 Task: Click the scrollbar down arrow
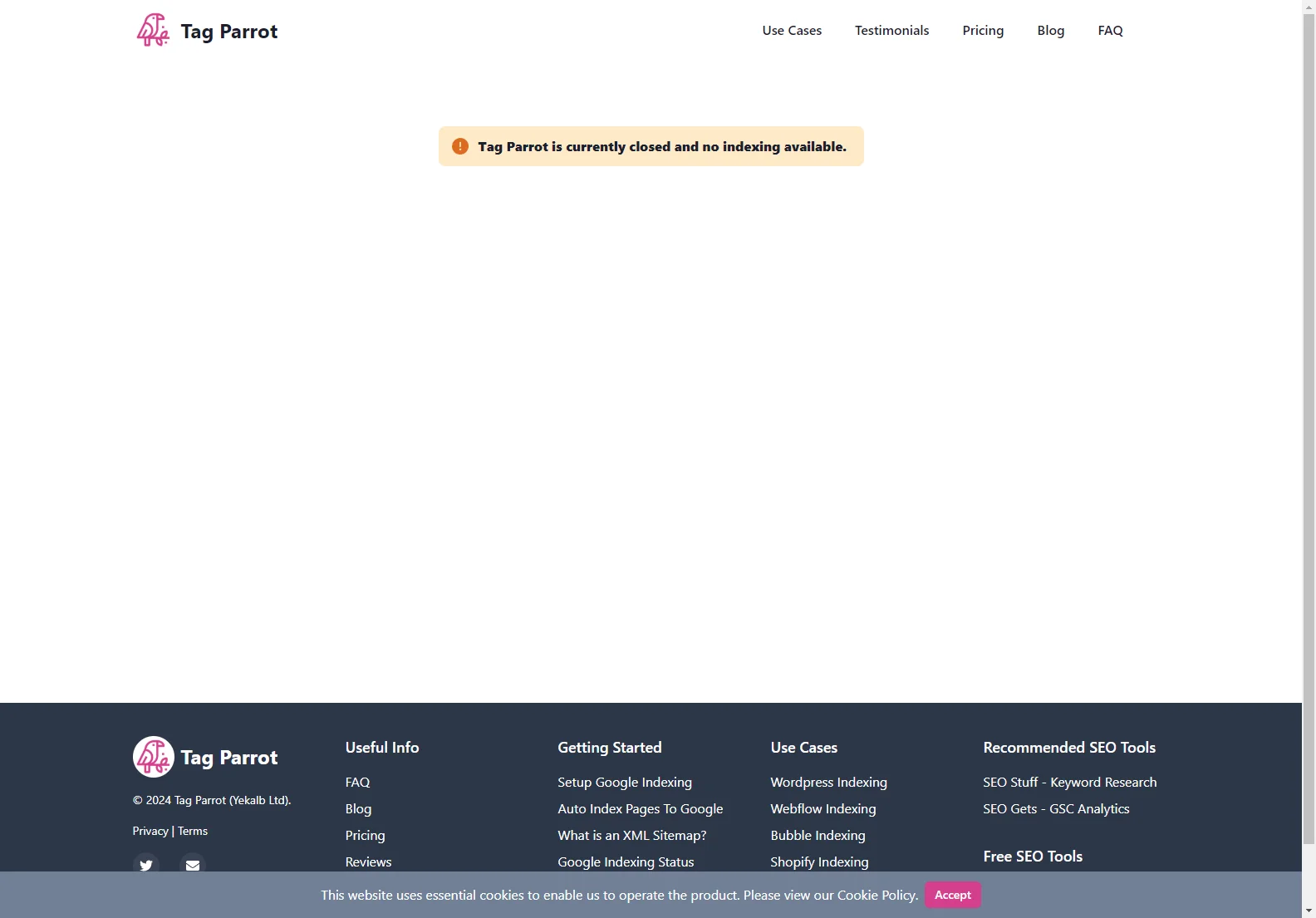[x=1309, y=911]
